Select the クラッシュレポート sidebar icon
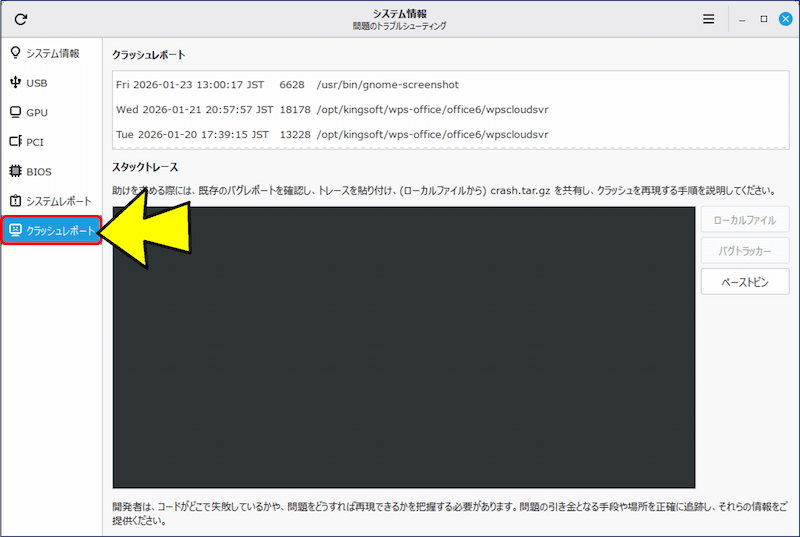The height and width of the screenshot is (537, 800). click(15, 231)
